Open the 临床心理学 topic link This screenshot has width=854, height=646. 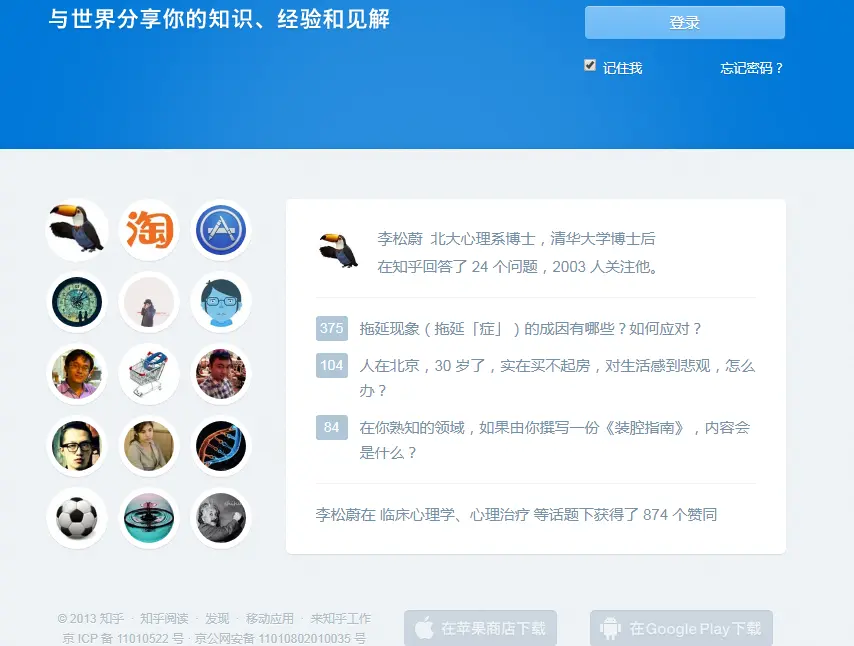tap(417, 515)
